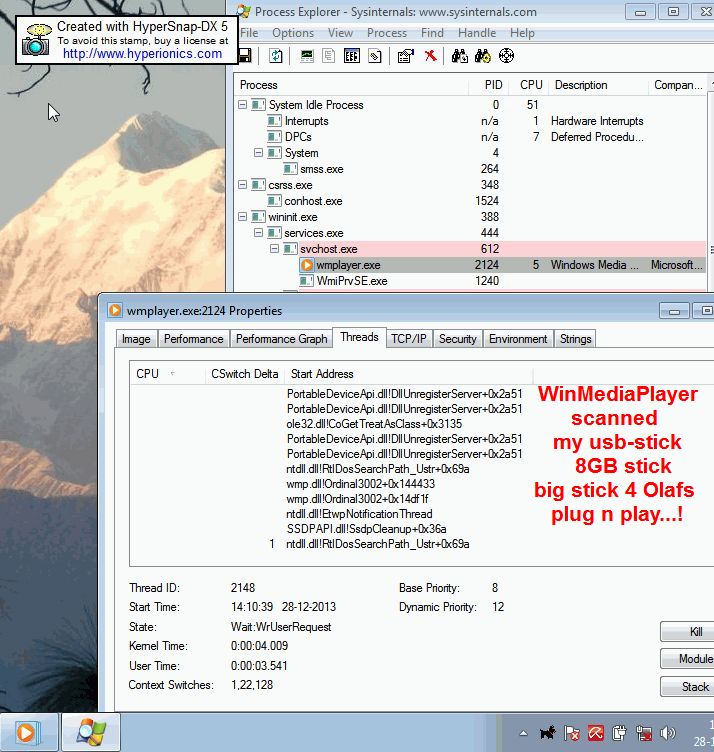Viewport: 714px width, 752px height.
Task: Collapse the services.exe tree node
Action: click(x=258, y=233)
